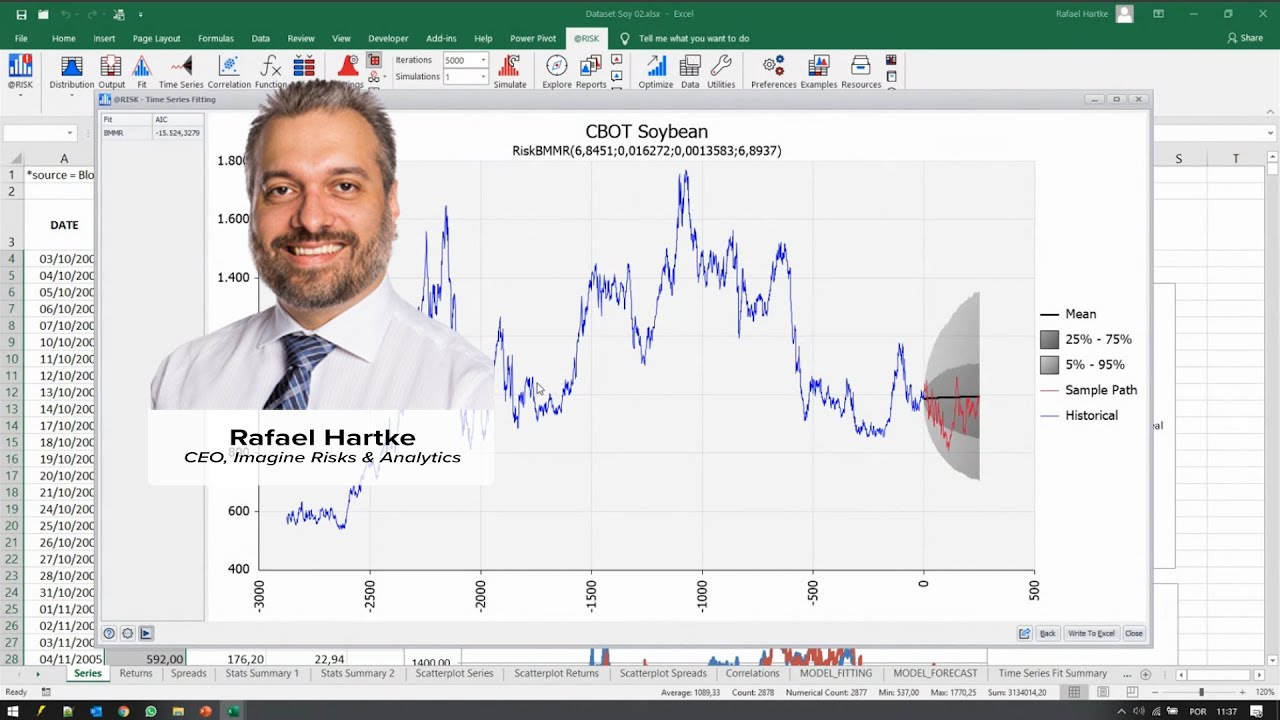Click the zoom in plus button
The width and height of the screenshot is (1280, 720).
coord(1243,692)
